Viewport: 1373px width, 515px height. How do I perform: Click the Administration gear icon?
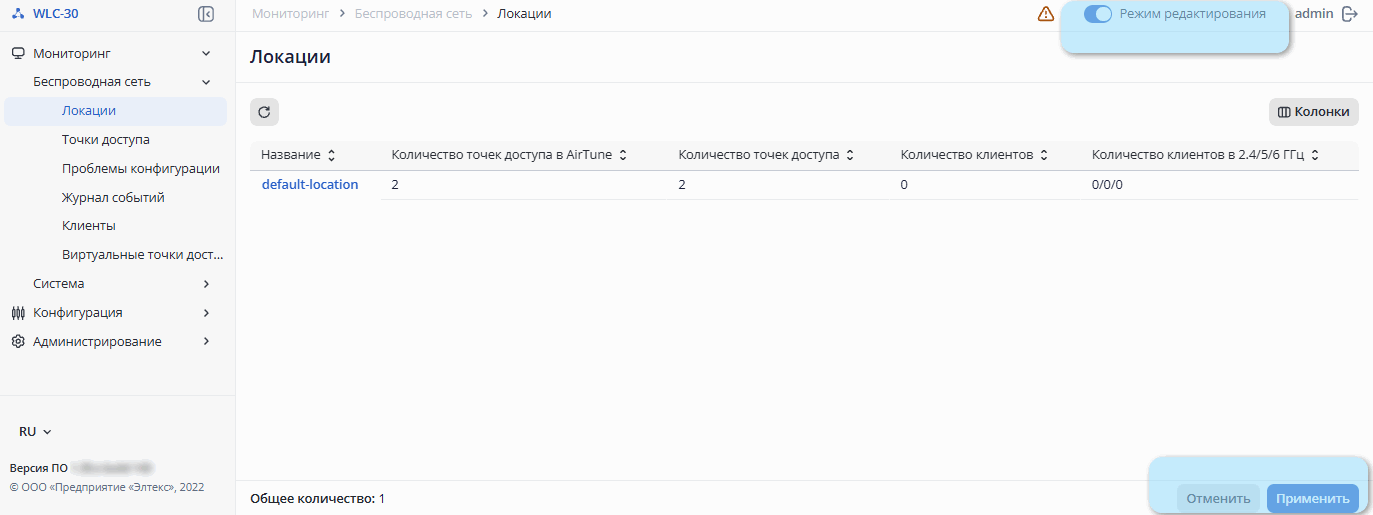18,342
